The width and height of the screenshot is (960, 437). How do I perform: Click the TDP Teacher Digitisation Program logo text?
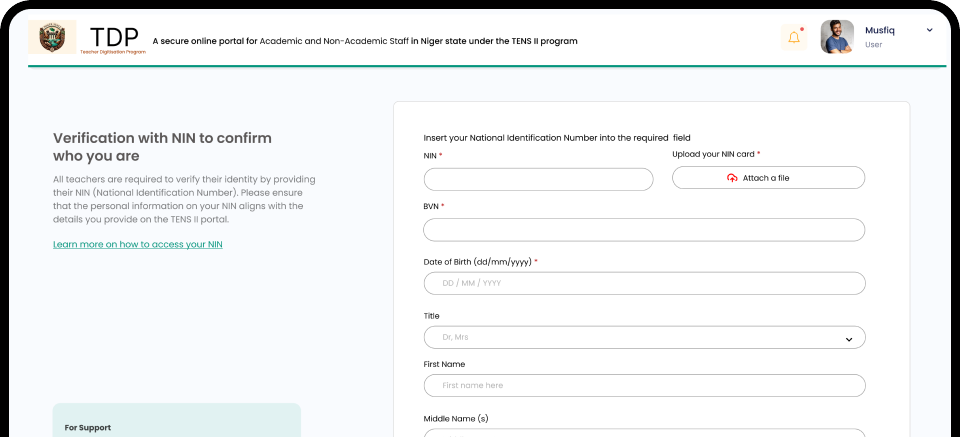pos(113,39)
